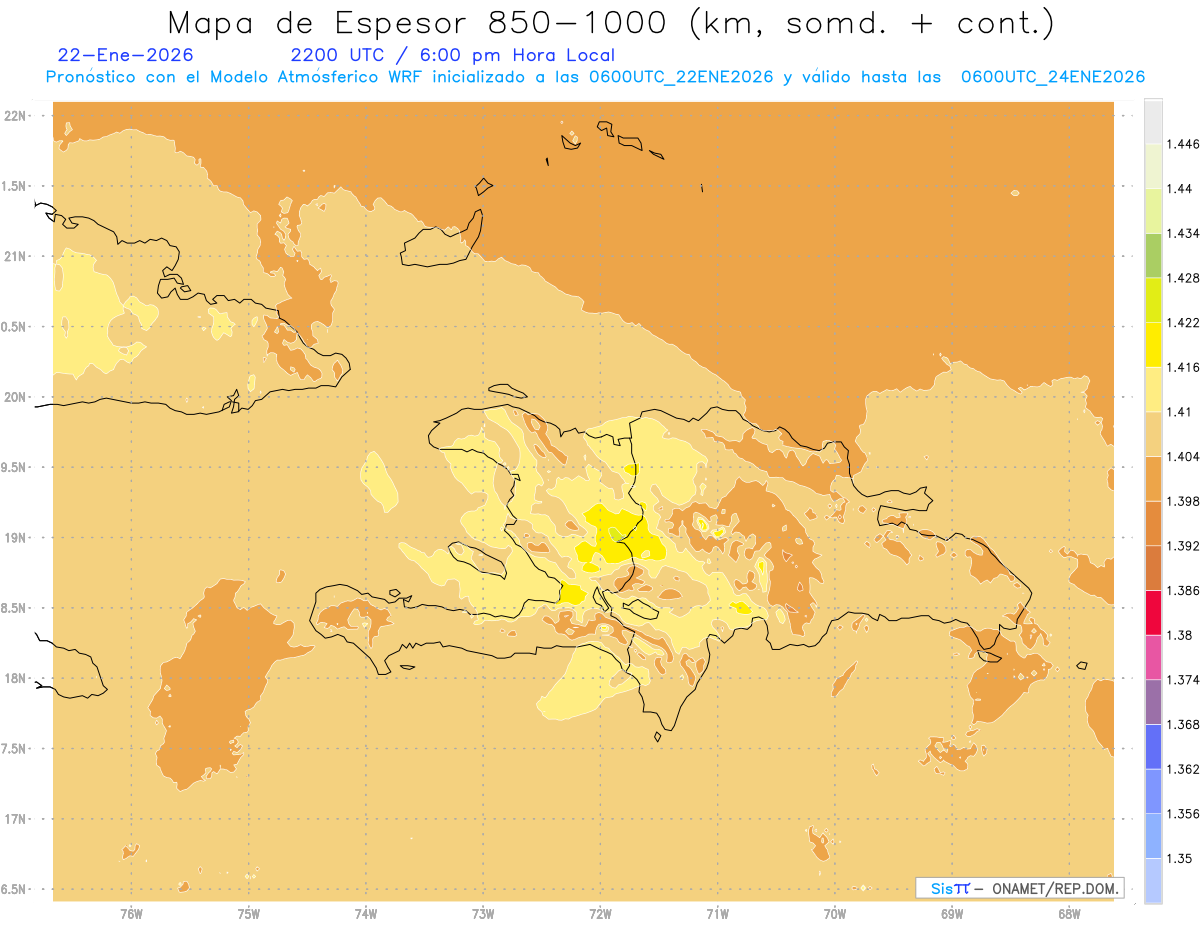Click the 1.386 color scale value
Image resolution: width=1200 pixels, height=927 pixels.
point(1185,591)
